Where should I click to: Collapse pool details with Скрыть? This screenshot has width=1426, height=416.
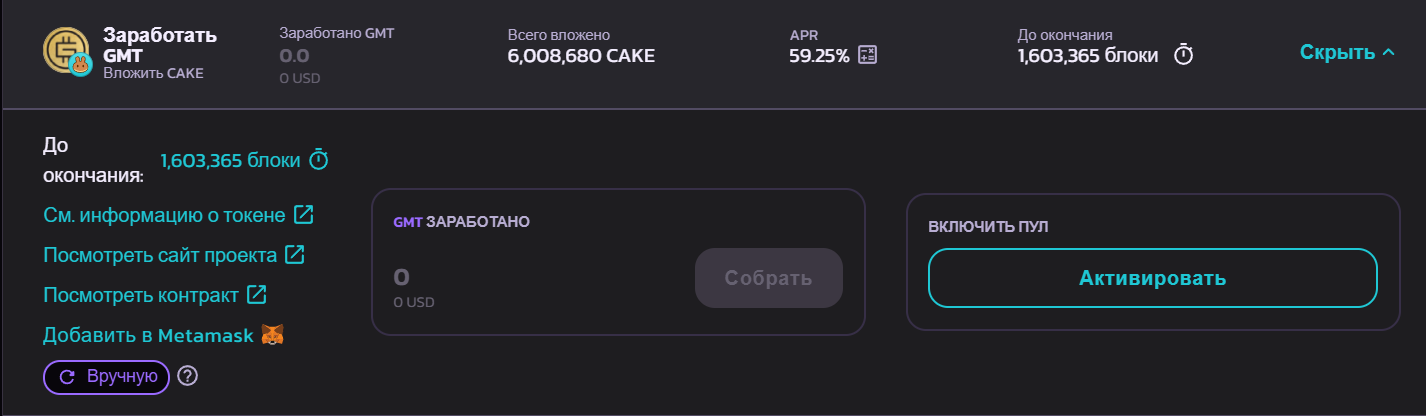click(x=1346, y=52)
